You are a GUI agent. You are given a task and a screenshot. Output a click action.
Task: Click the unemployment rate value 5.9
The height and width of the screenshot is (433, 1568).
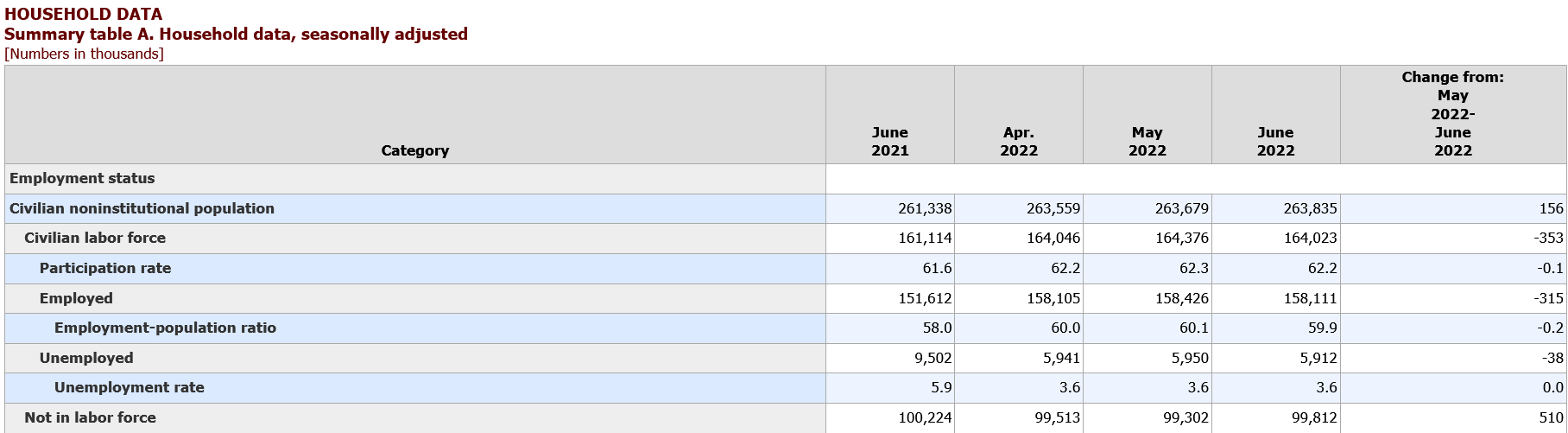coord(940,387)
